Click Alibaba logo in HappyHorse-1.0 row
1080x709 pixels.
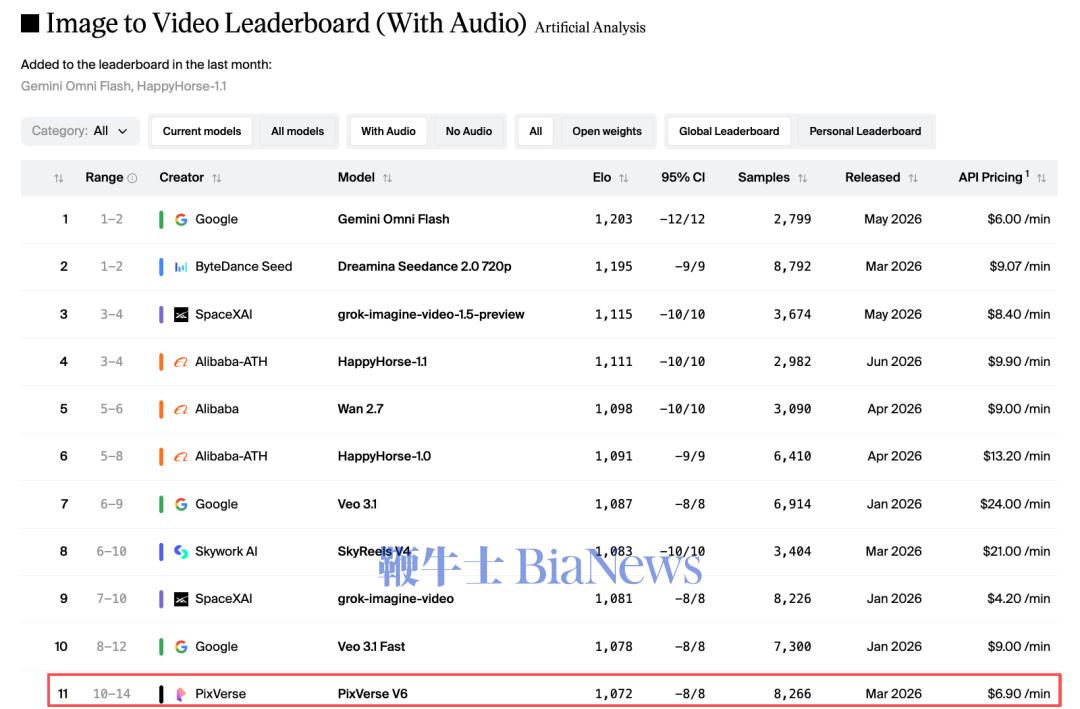pos(181,456)
